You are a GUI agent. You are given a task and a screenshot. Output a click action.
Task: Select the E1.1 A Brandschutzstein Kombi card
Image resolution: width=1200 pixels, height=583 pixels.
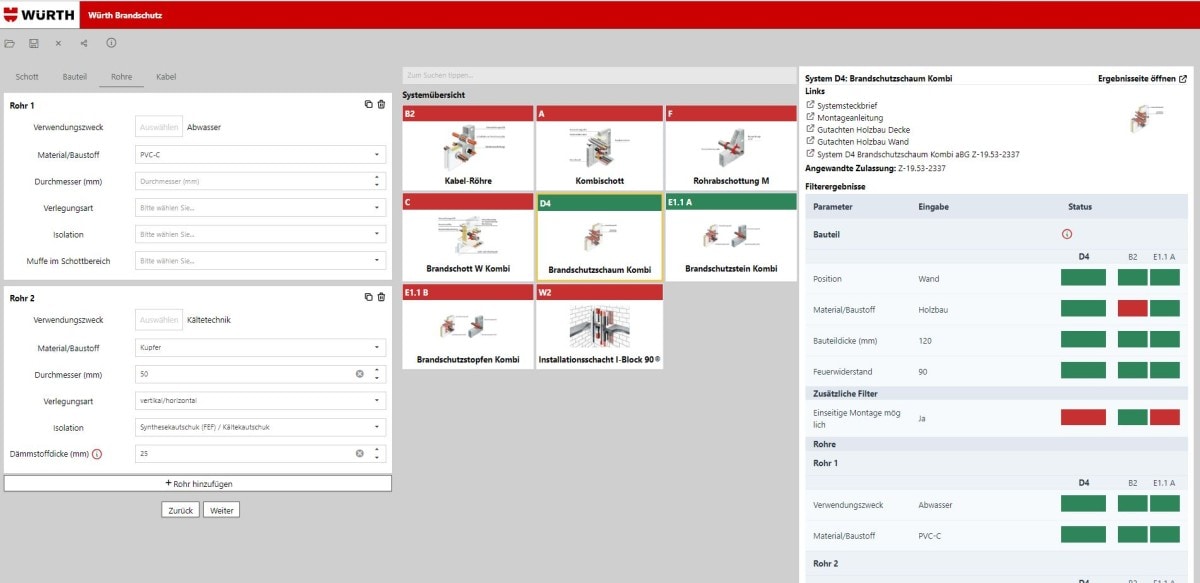click(x=731, y=237)
